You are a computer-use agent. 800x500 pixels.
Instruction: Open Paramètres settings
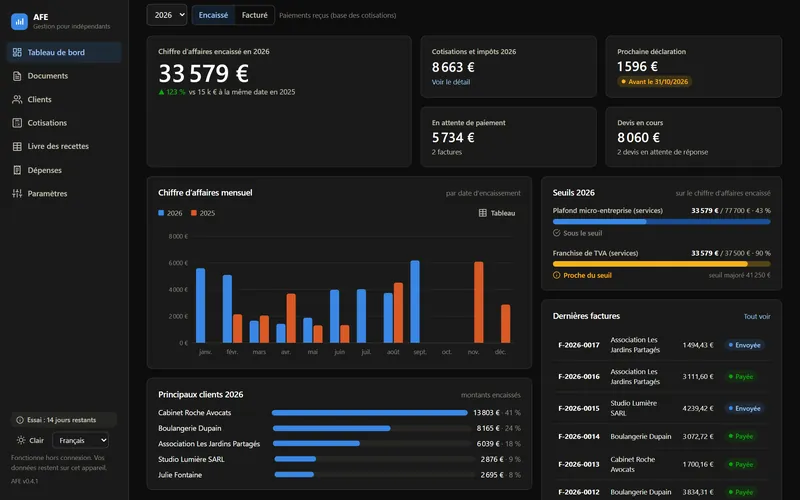coord(64,193)
